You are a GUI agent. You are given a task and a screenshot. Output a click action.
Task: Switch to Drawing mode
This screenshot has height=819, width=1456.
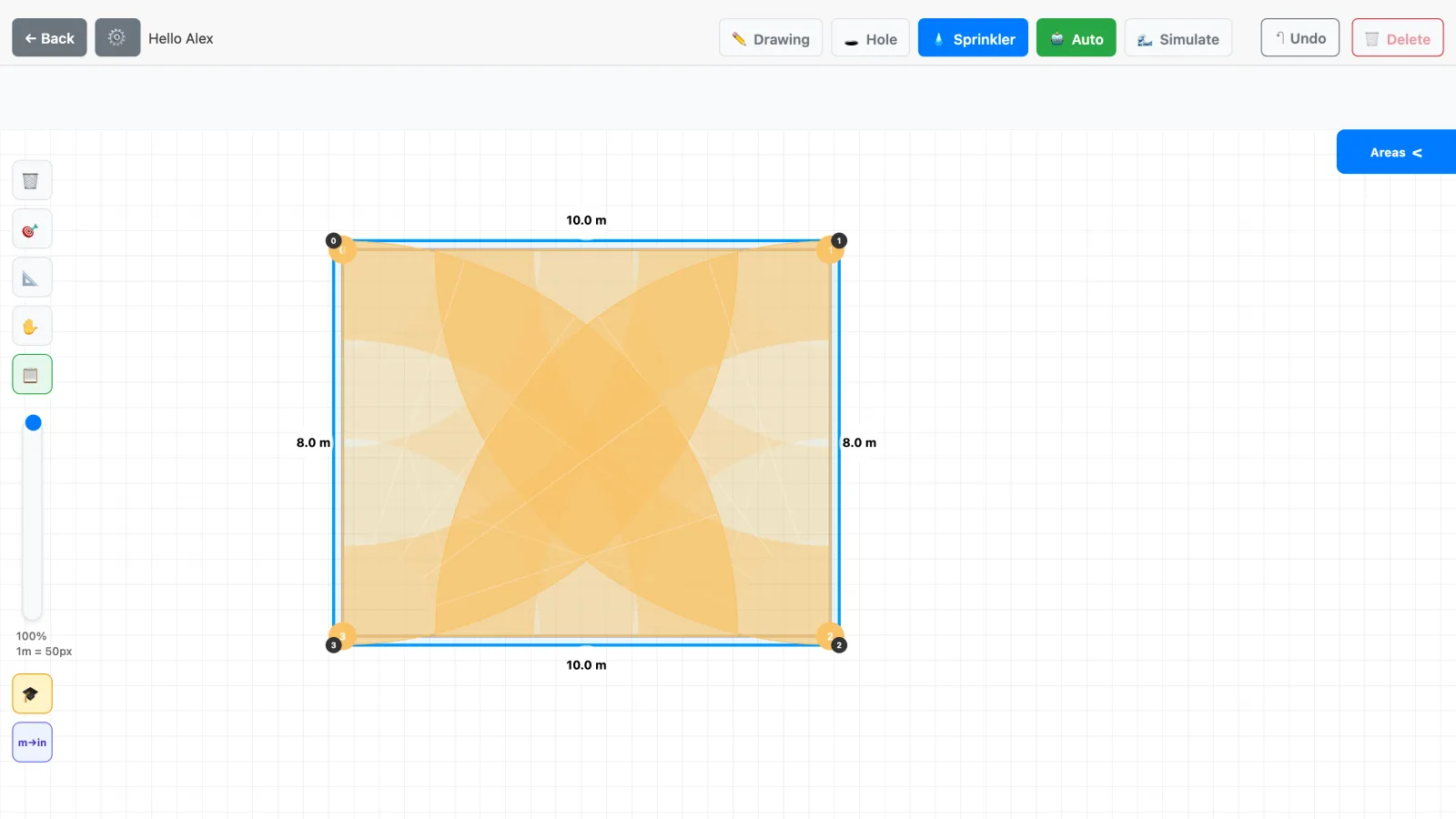tap(771, 38)
